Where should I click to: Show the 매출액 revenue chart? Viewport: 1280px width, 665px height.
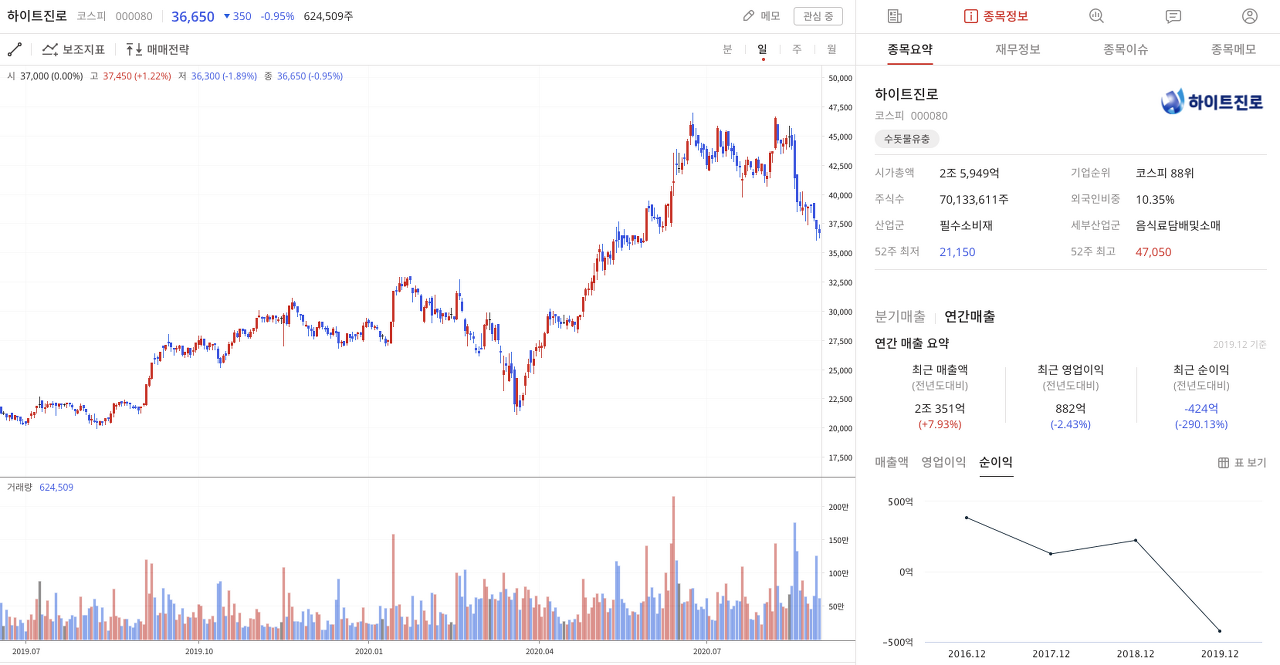coord(892,462)
